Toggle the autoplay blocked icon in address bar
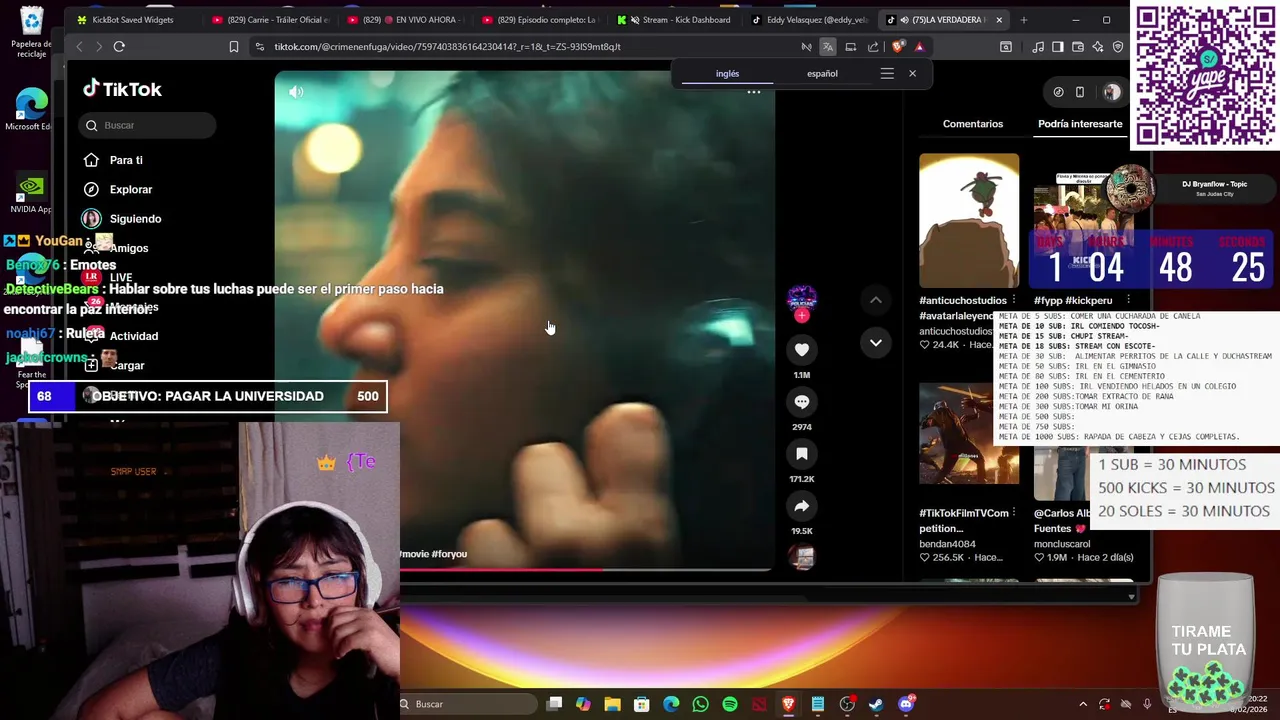 806,47
